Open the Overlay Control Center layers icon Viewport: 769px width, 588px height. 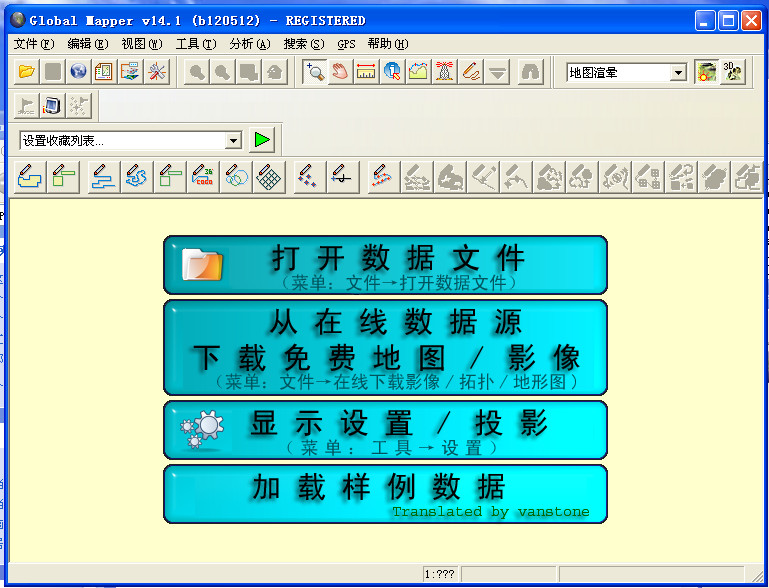click(130, 72)
